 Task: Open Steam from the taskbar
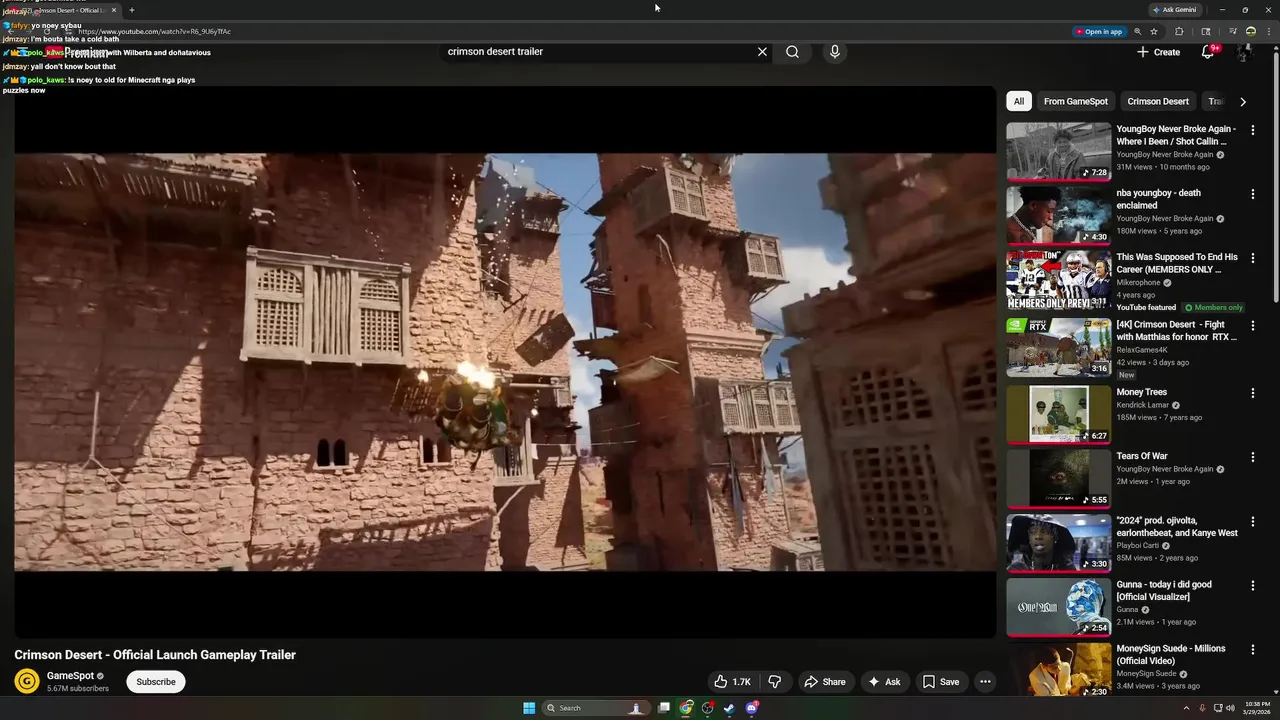click(x=730, y=708)
